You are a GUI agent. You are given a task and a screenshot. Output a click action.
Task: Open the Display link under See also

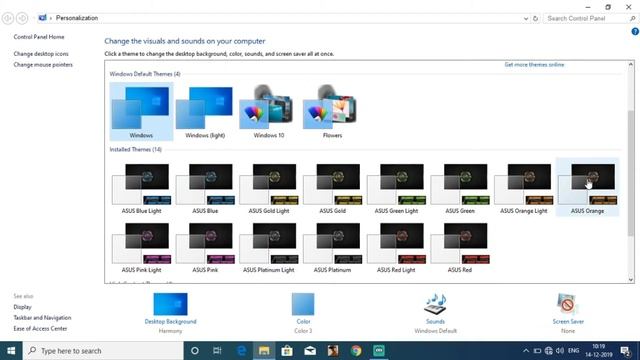pyautogui.click(x=22, y=307)
